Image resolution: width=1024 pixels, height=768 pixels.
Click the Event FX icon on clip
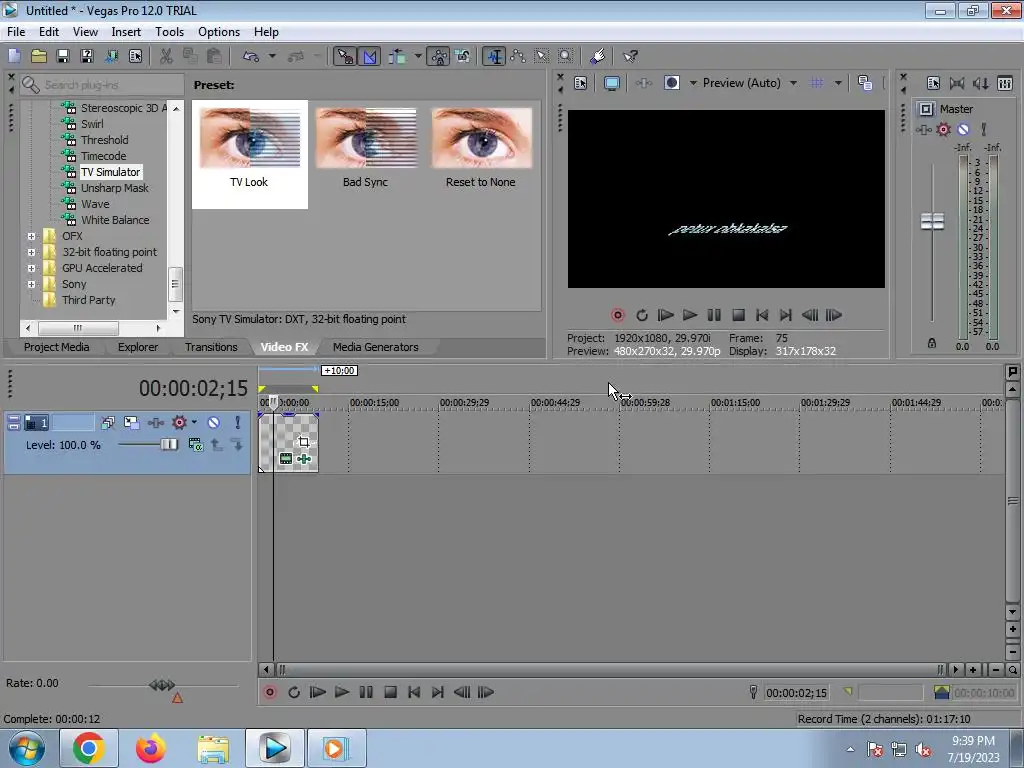(x=304, y=459)
